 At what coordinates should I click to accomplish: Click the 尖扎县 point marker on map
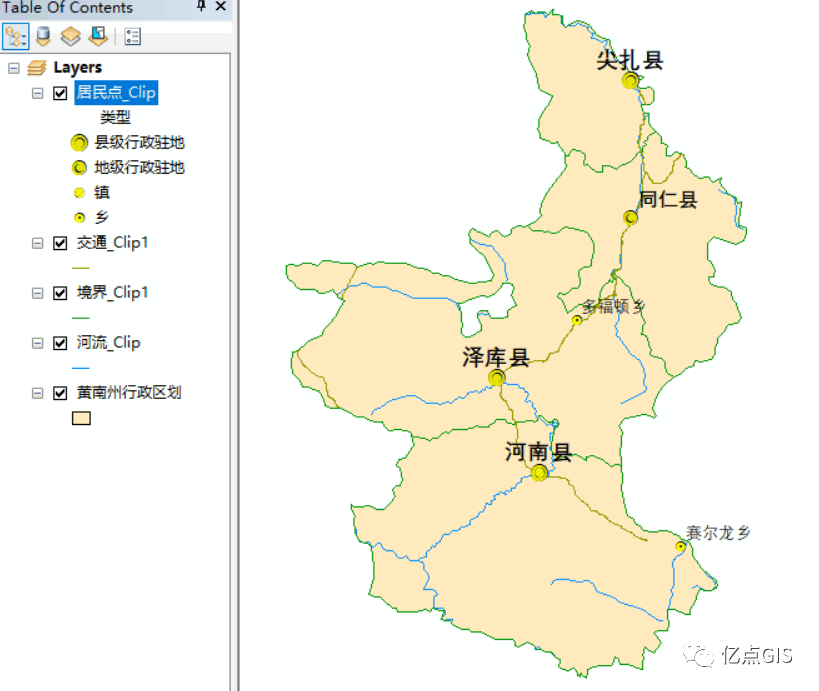click(x=630, y=80)
